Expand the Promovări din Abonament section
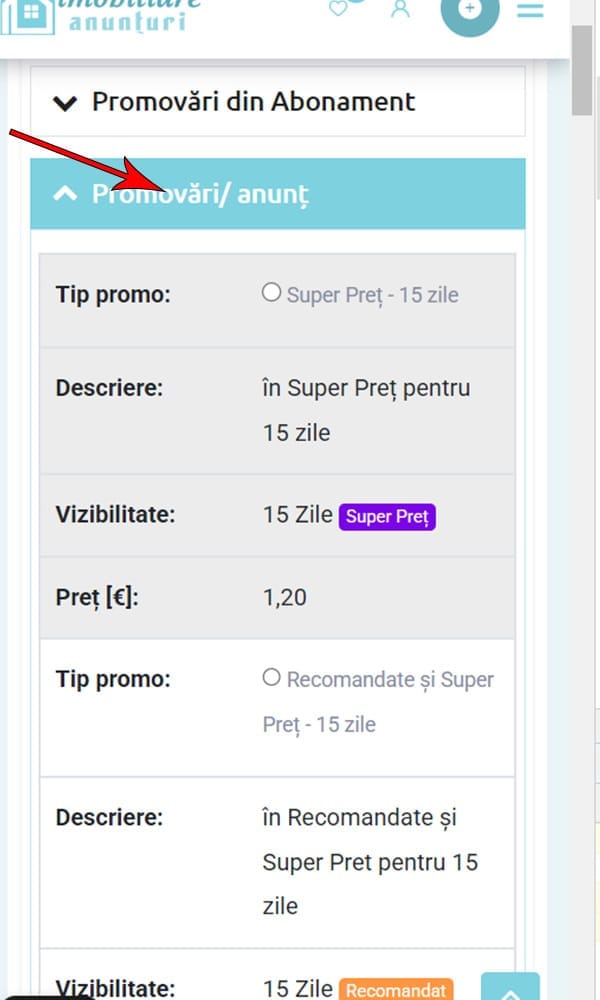This screenshot has height=1000, width=600. click(x=253, y=101)
